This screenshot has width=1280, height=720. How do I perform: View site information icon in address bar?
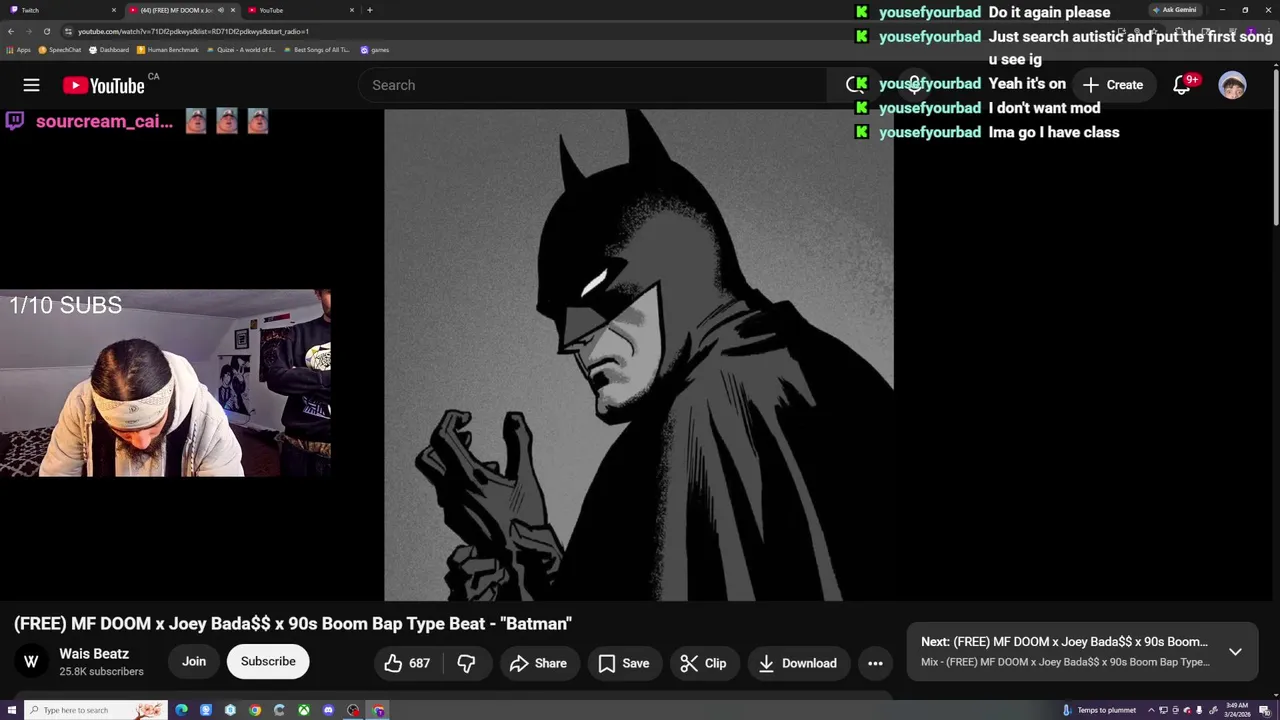(x=68, y=31)
